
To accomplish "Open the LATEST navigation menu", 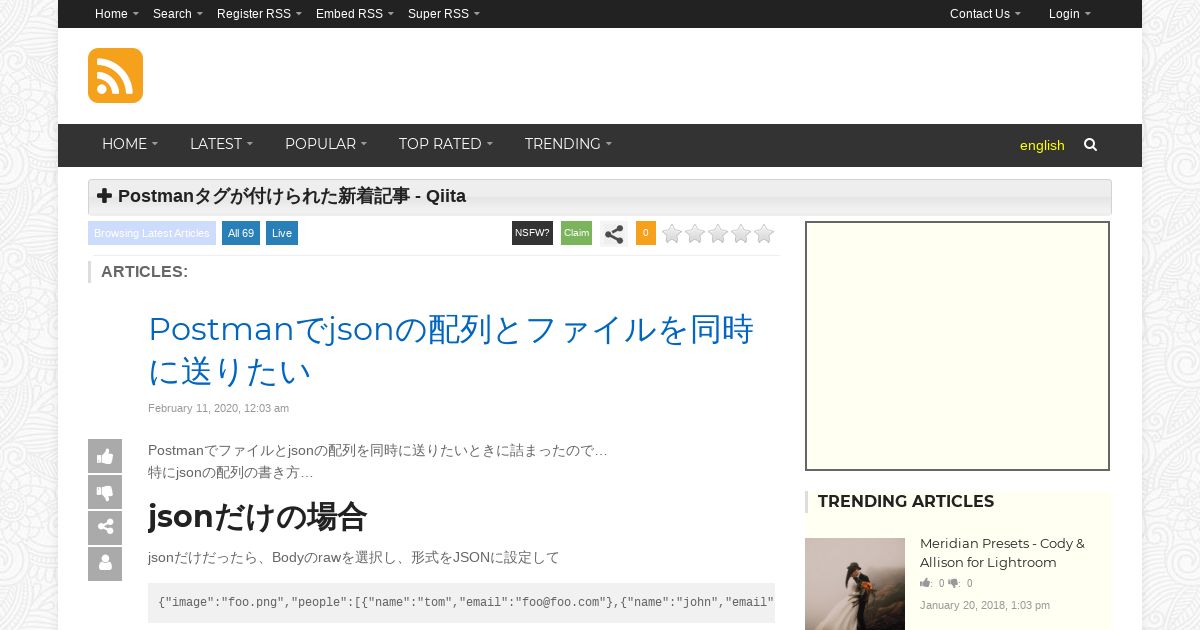I will click(x=221, y=145).
